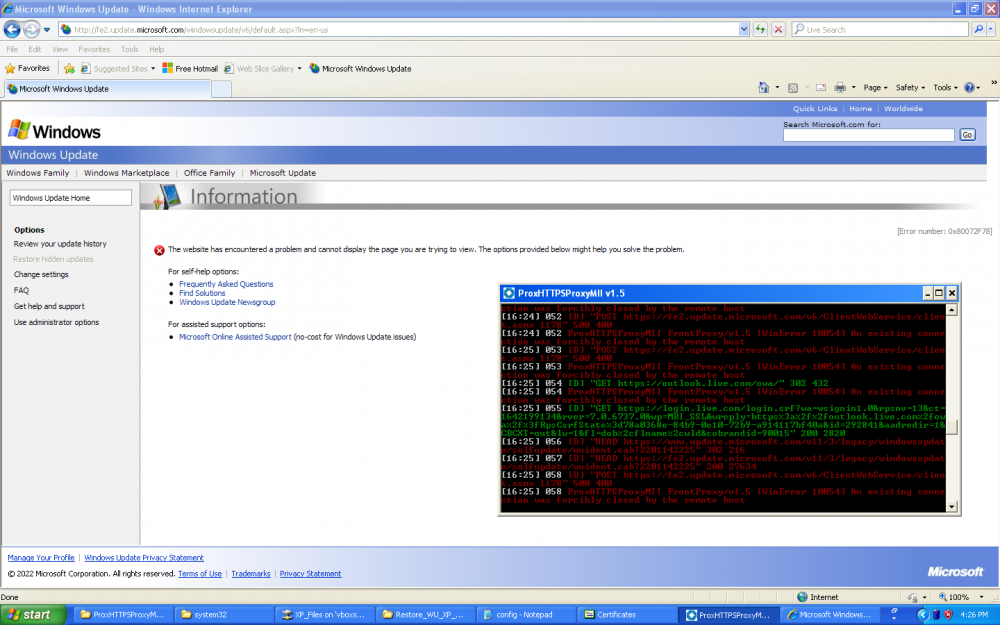Click the Help question-mark icon
The height and width of the screenshot is (625, 1000).
click(969, 88)
